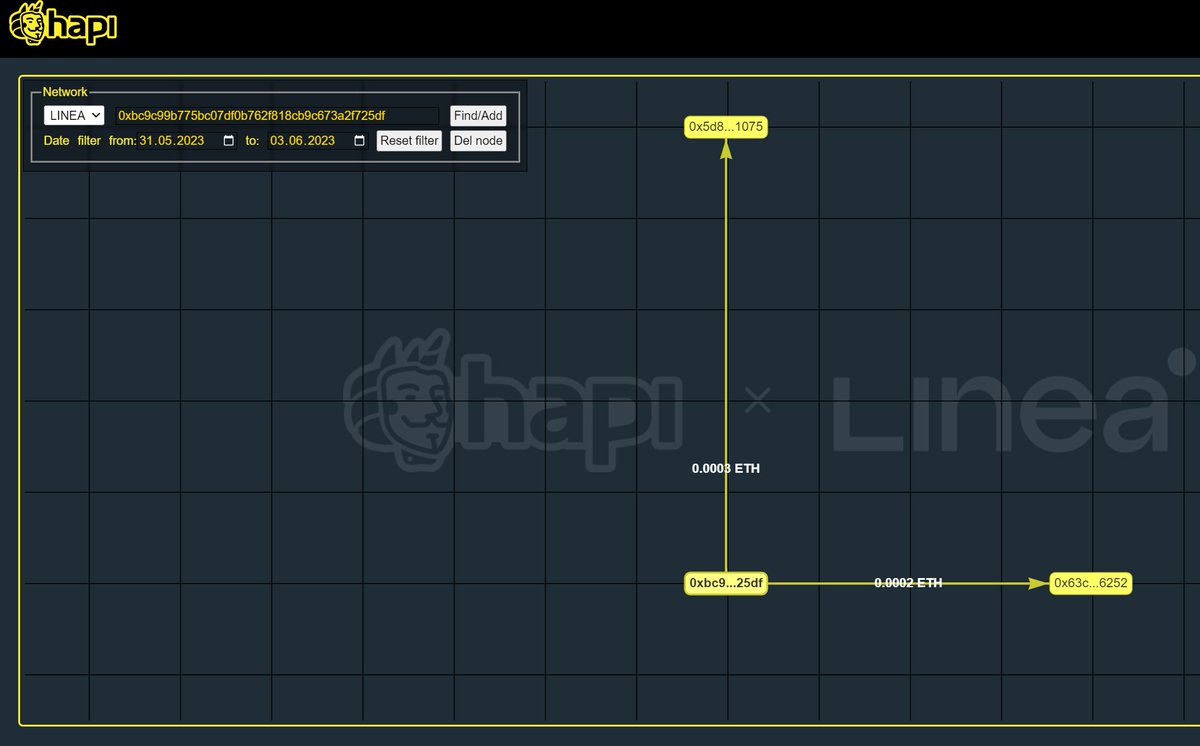Image resolution: width=1200 pixels, height=746 pixels.
Task: Focus the wallet address input field
Action: [x=277, y=116]
